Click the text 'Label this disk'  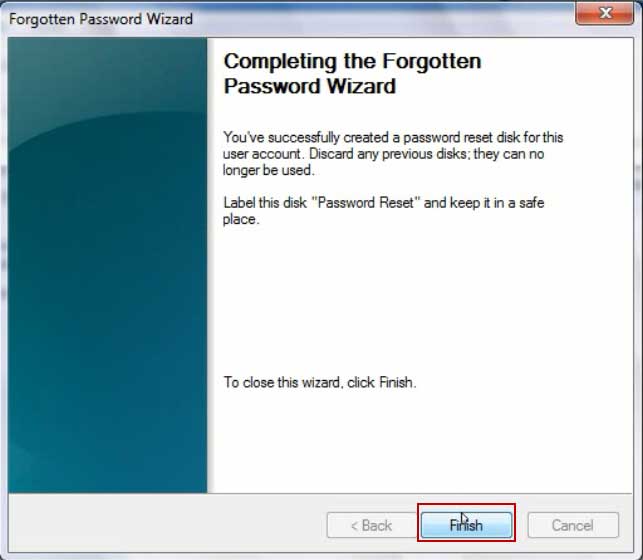[x=265, y=203]
